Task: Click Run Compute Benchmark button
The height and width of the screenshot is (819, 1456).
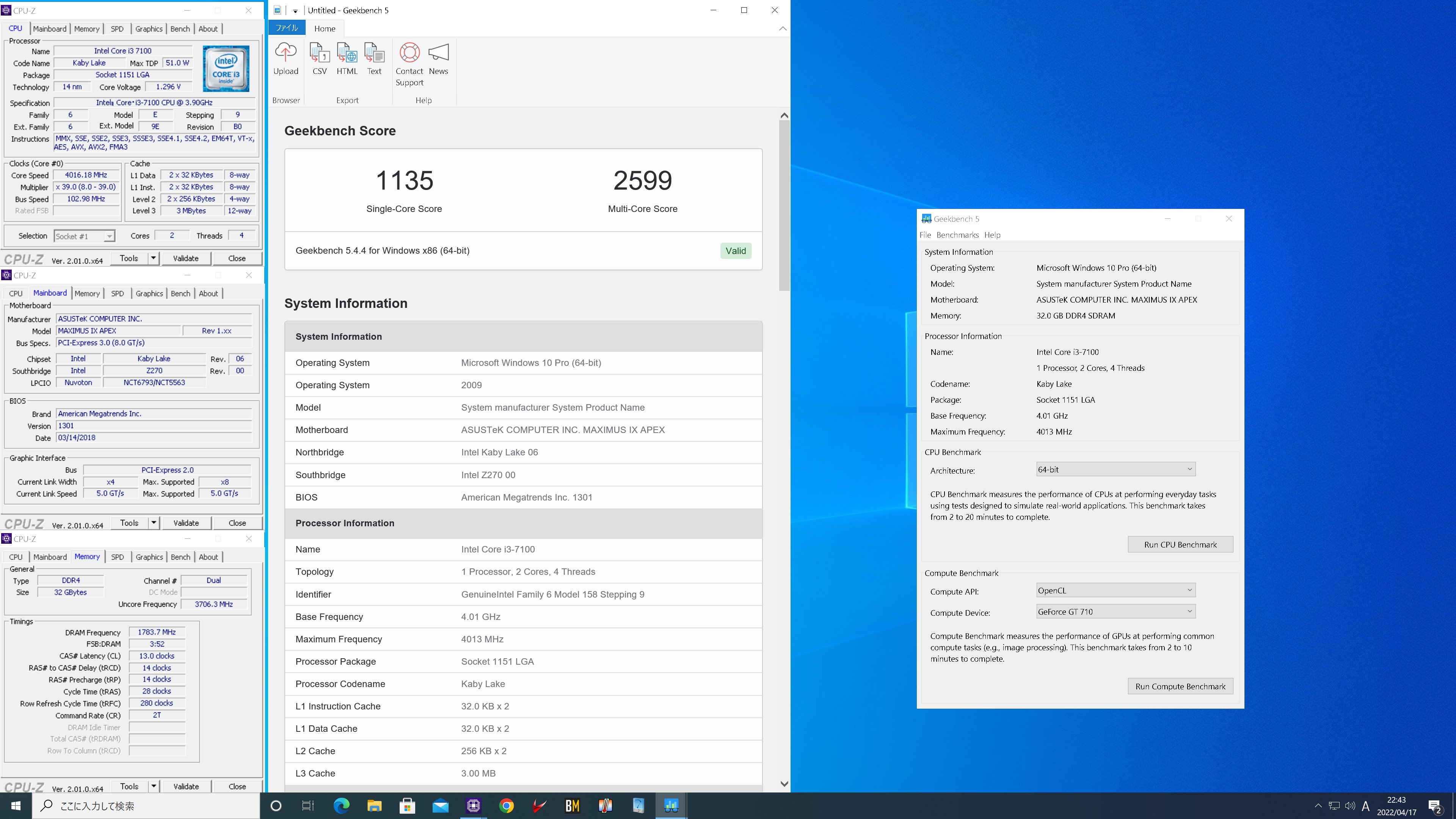Action: [1180, 686]
